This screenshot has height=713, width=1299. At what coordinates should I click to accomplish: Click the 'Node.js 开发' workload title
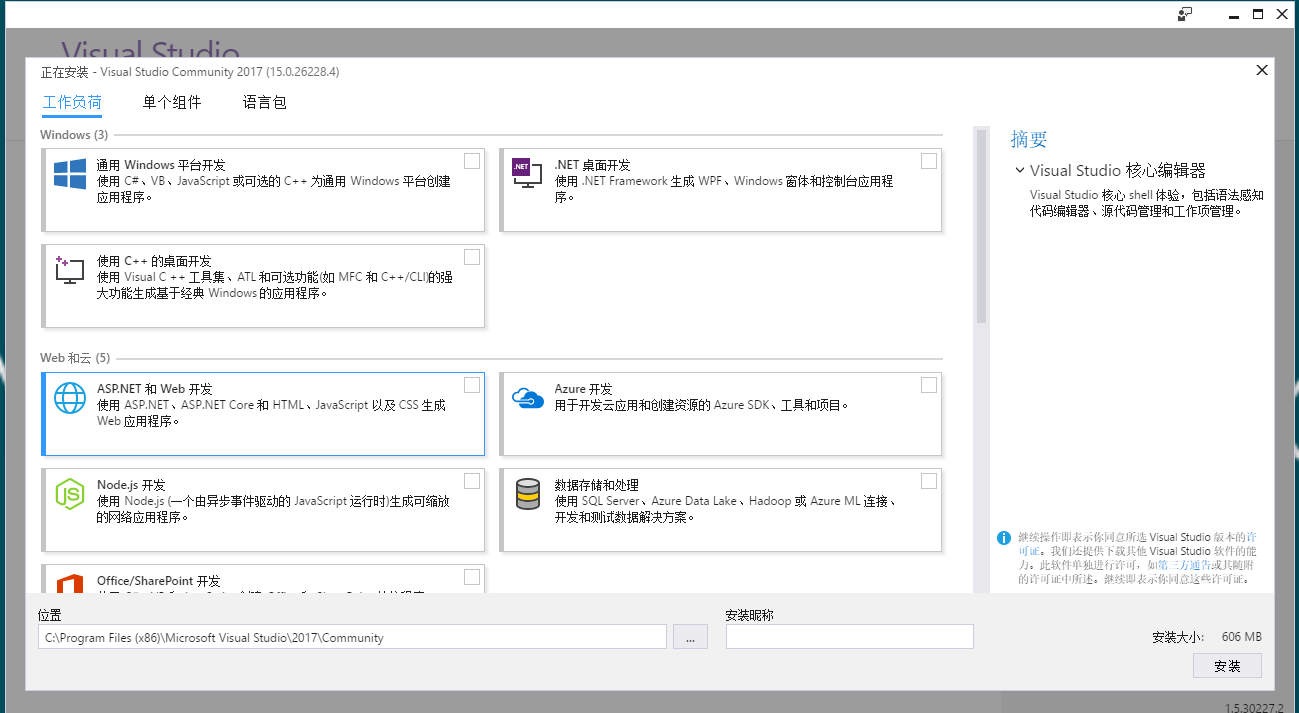(x=131, y=485)
